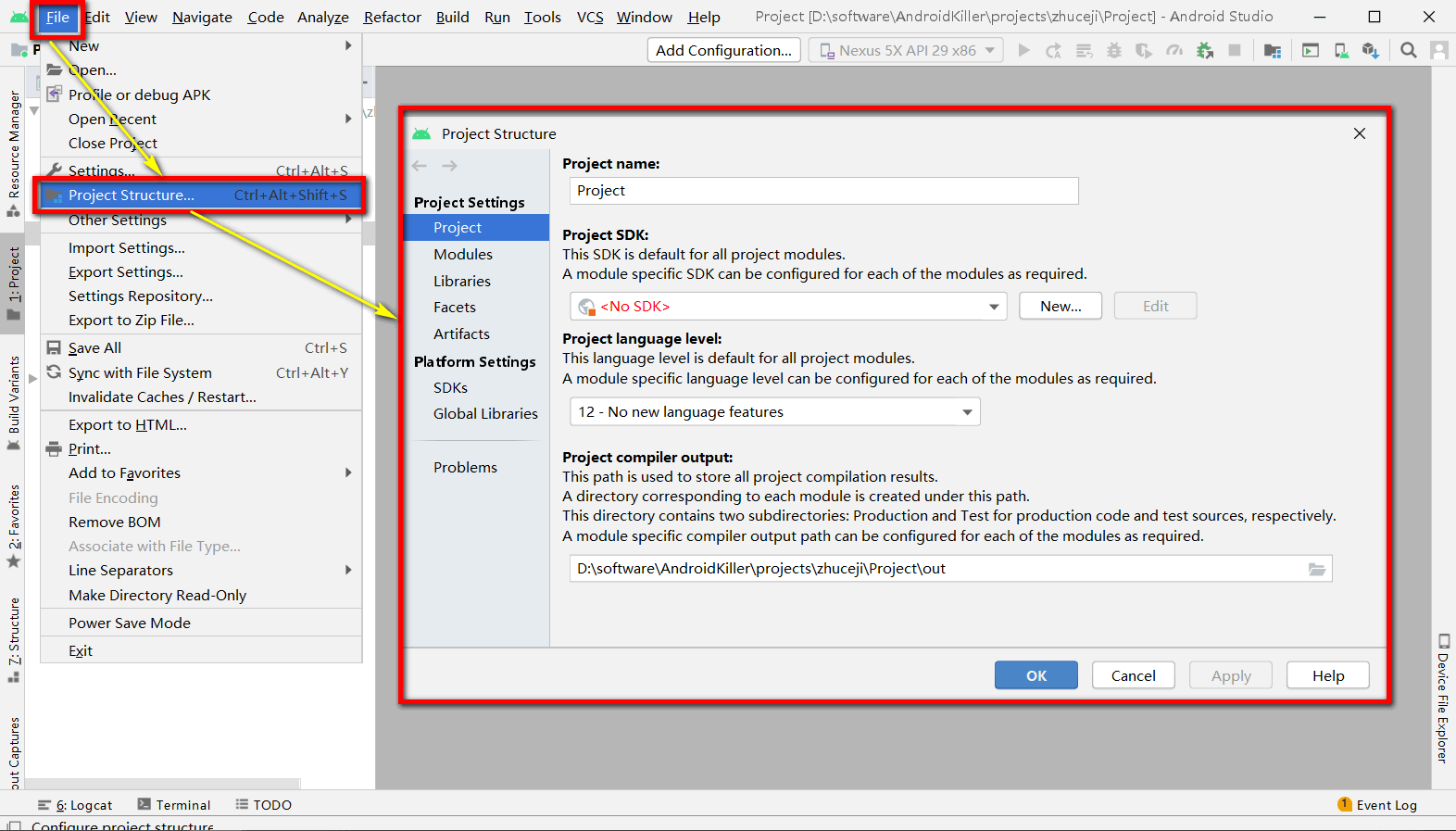Toggle Power Save Mode

point(200,623)
